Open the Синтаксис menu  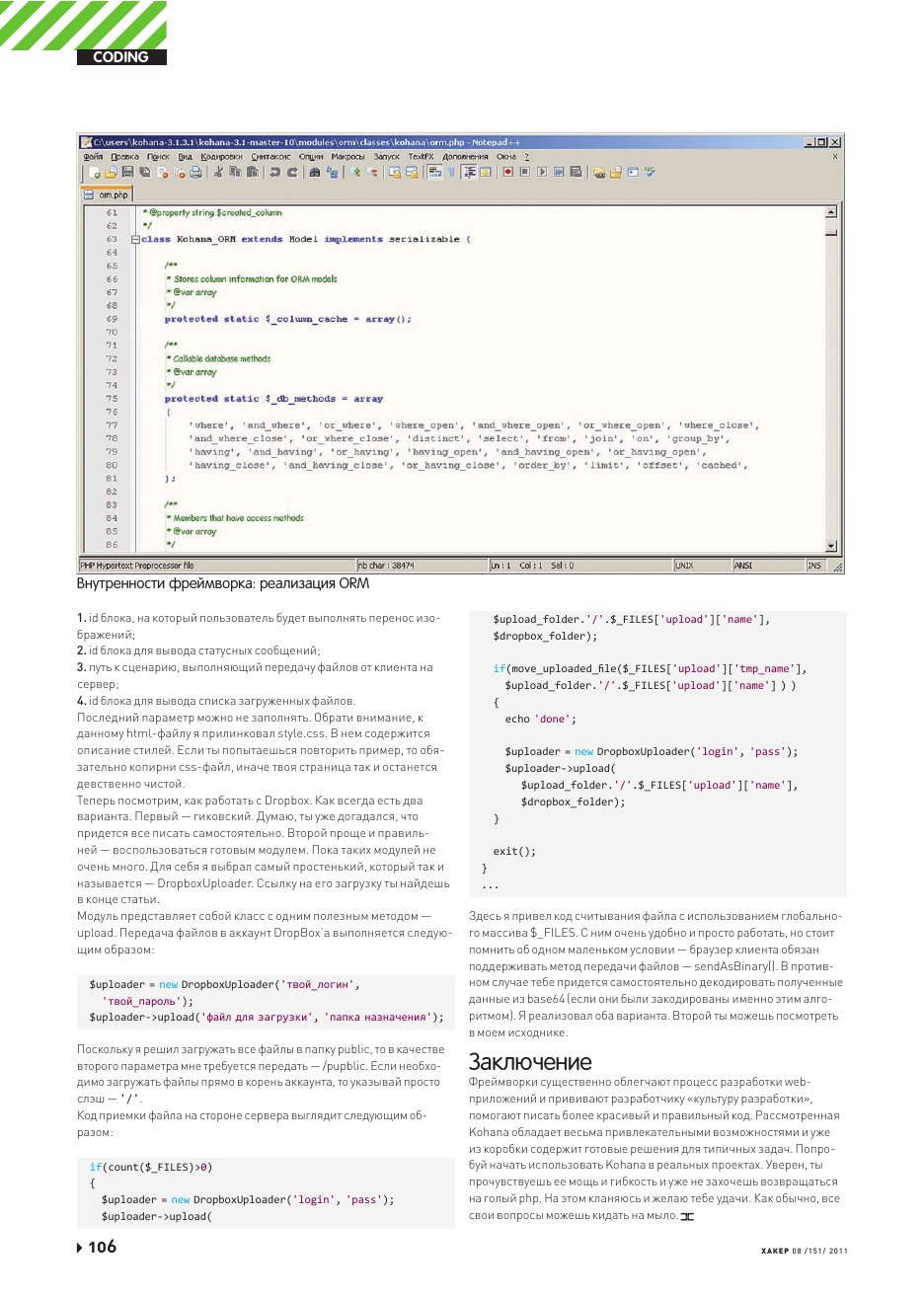[270, 157]
